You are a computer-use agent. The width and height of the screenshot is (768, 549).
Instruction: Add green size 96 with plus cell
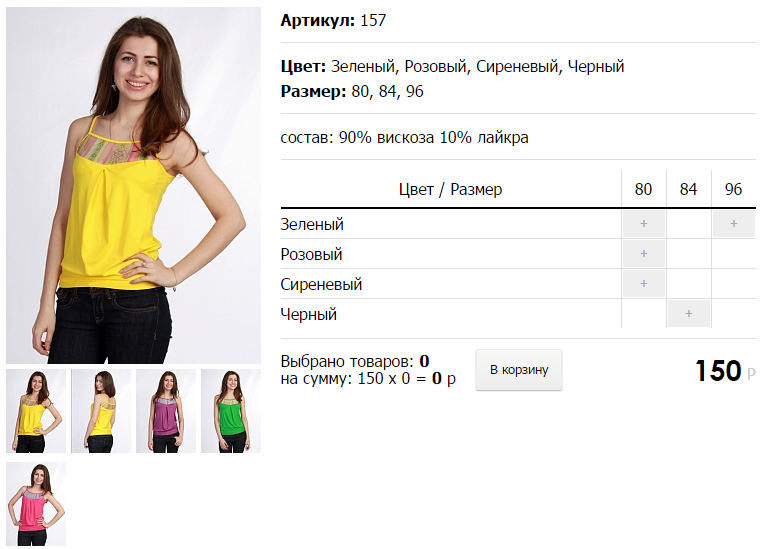click(x=734, y=224)
